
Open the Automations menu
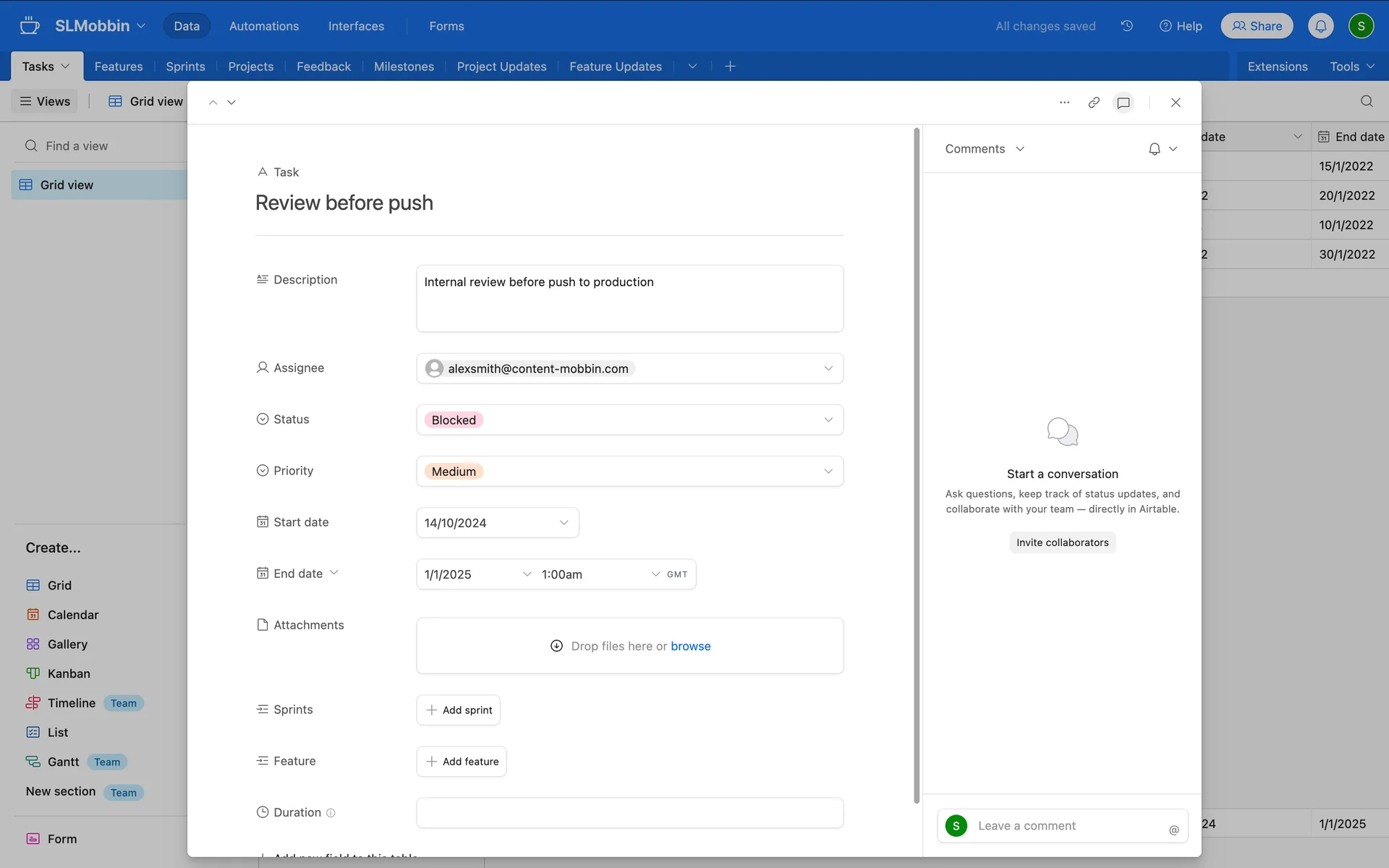click(263, 26)
